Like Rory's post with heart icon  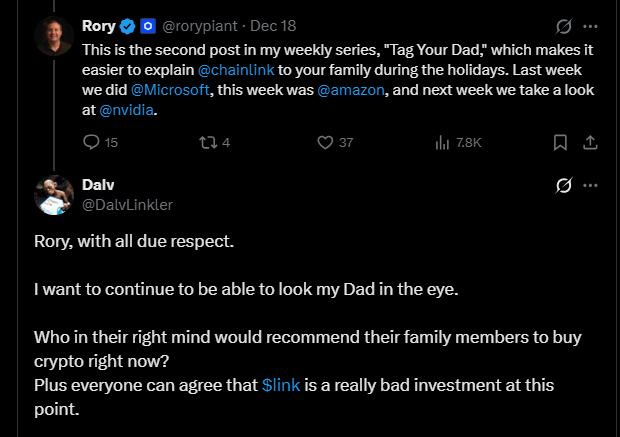[x=324, y=142]
